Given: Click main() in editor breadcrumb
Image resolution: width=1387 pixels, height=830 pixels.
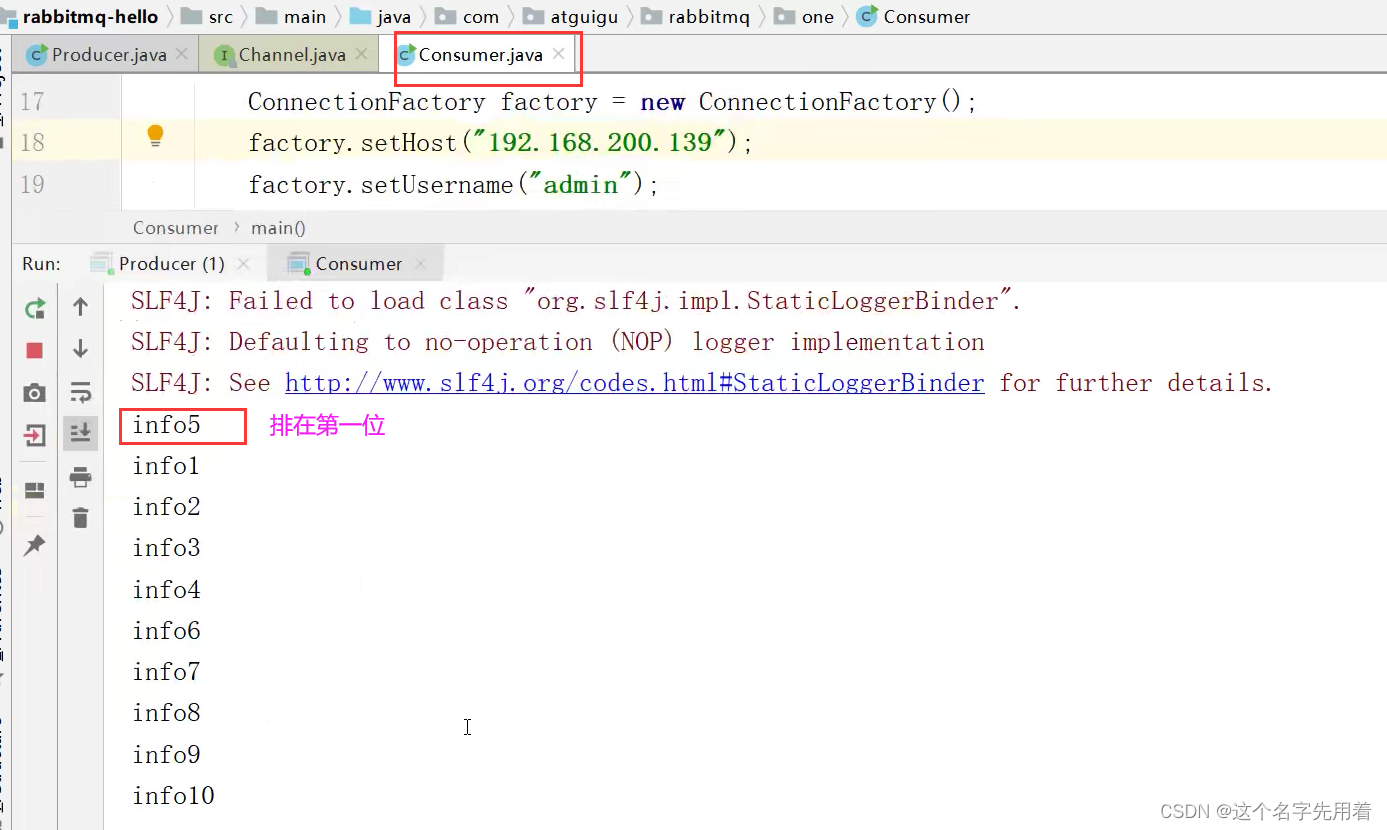Looking at the screenshot, I should 278,228.
